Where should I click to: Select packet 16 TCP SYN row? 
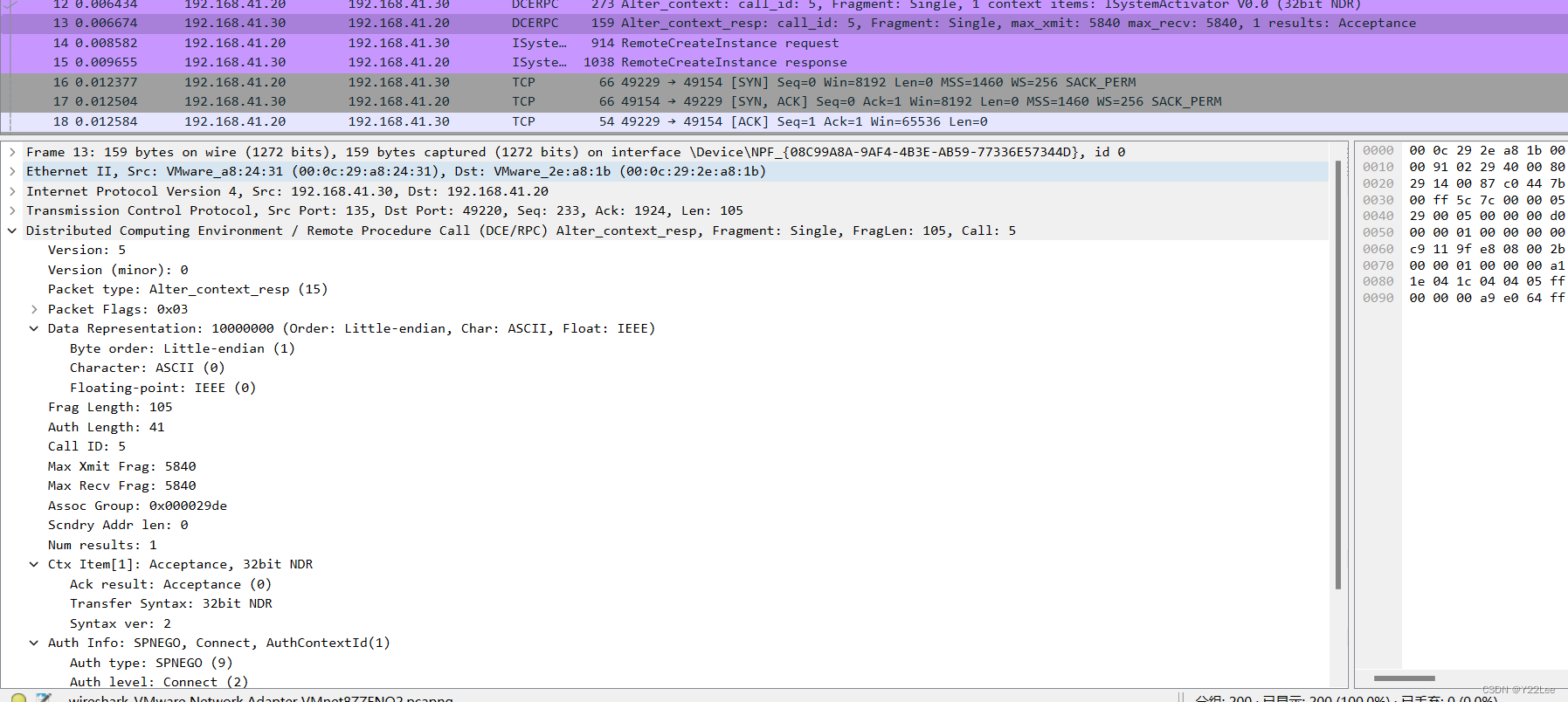pos(784,82)
